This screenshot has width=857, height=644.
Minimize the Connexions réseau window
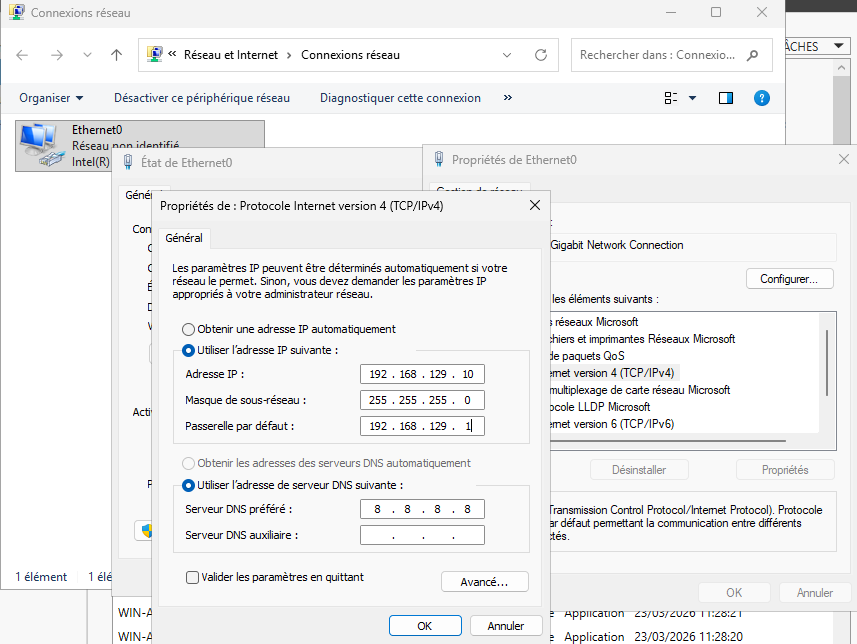[671, 12]
